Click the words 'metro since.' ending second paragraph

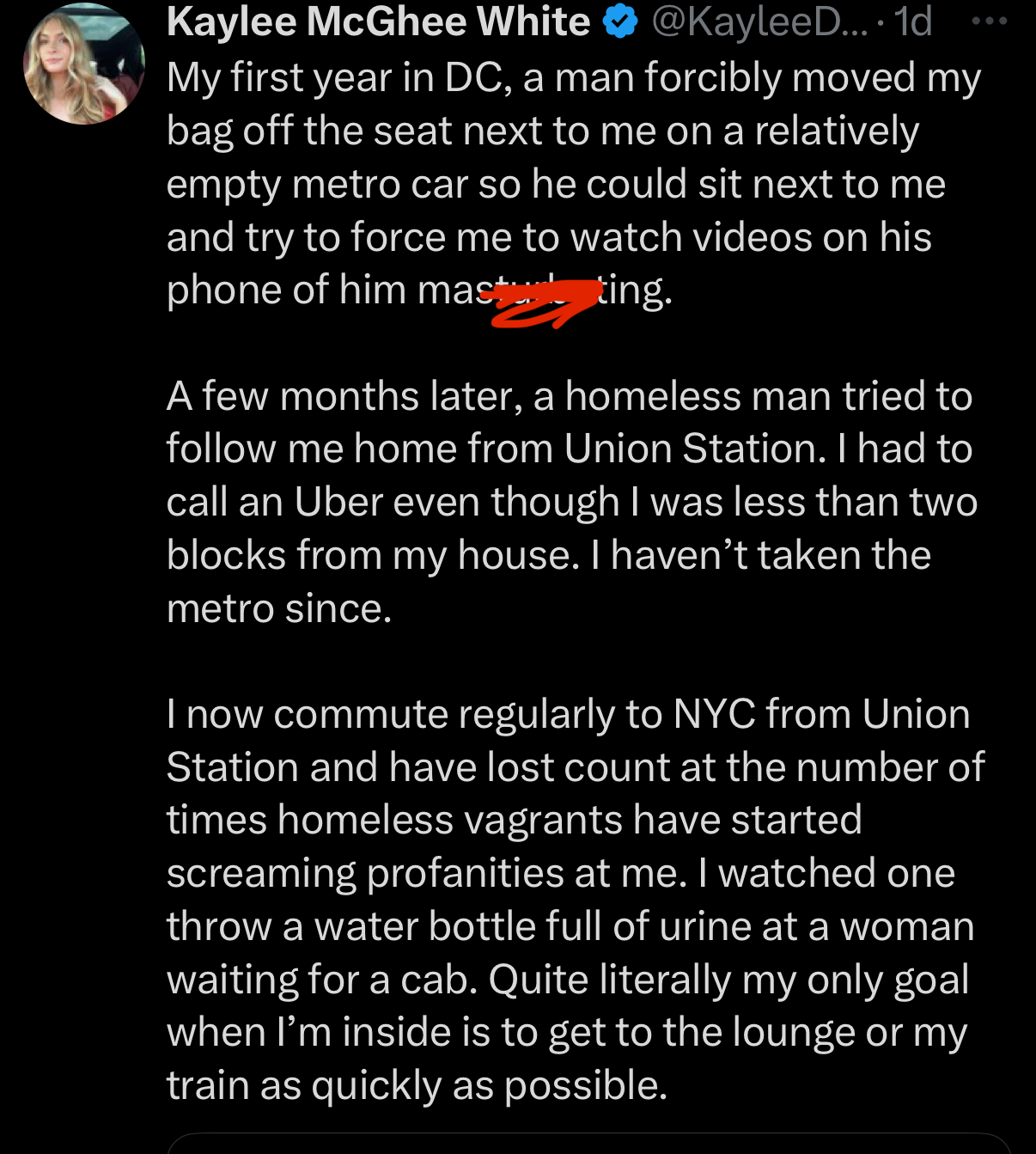pyautogui.click(x=279, y=609)
